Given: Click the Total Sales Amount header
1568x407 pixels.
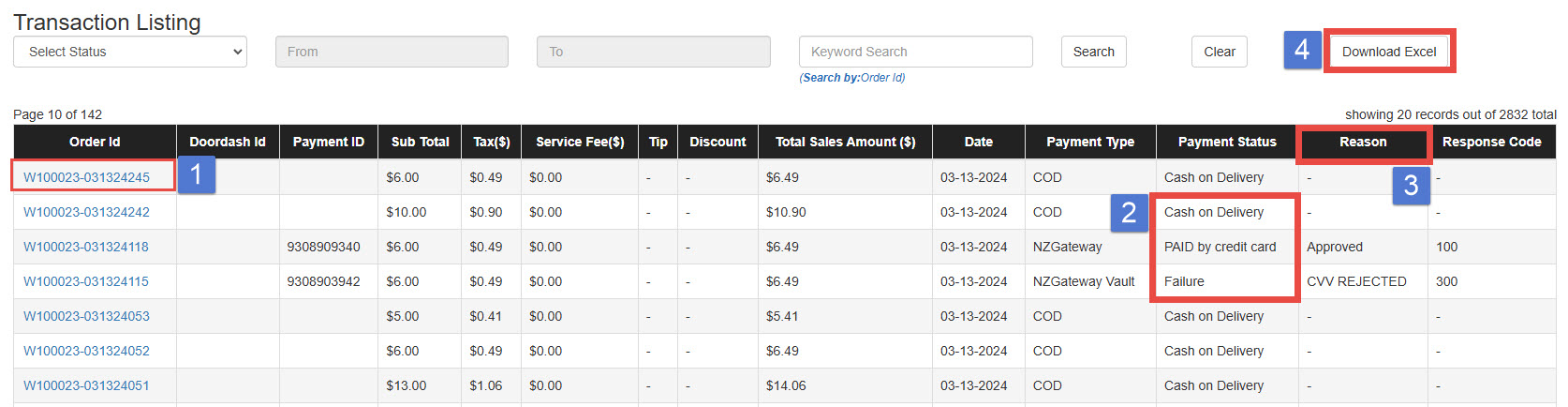Looking at the screenshot, I should pyautogui.click(x=845, y=142).
